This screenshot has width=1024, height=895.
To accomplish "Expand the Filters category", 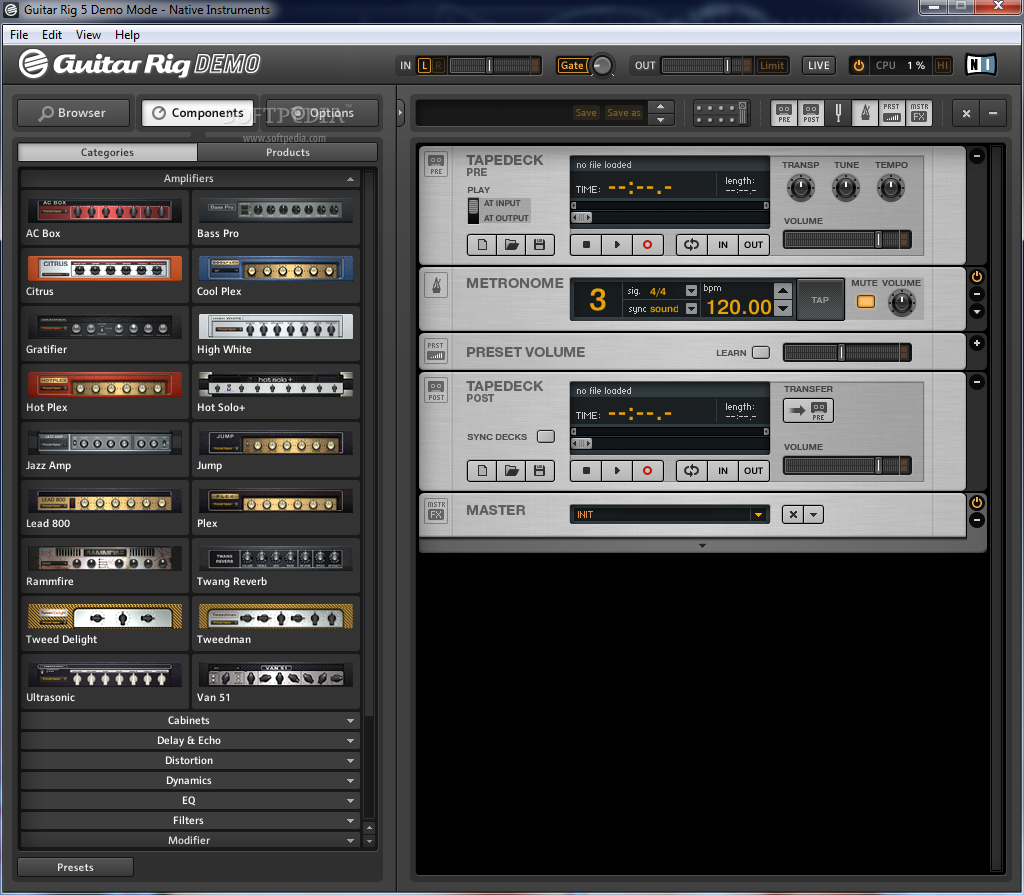I will point(189,821).
